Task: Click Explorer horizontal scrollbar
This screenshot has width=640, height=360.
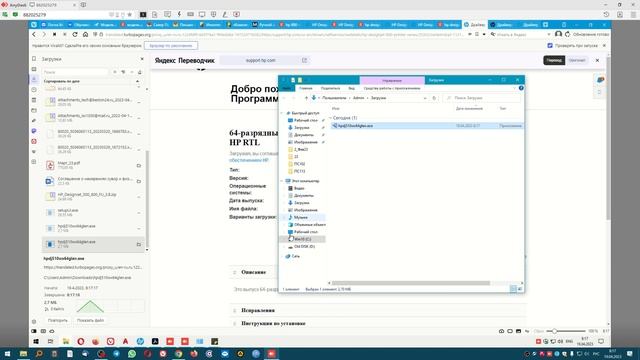Action: 410,283
